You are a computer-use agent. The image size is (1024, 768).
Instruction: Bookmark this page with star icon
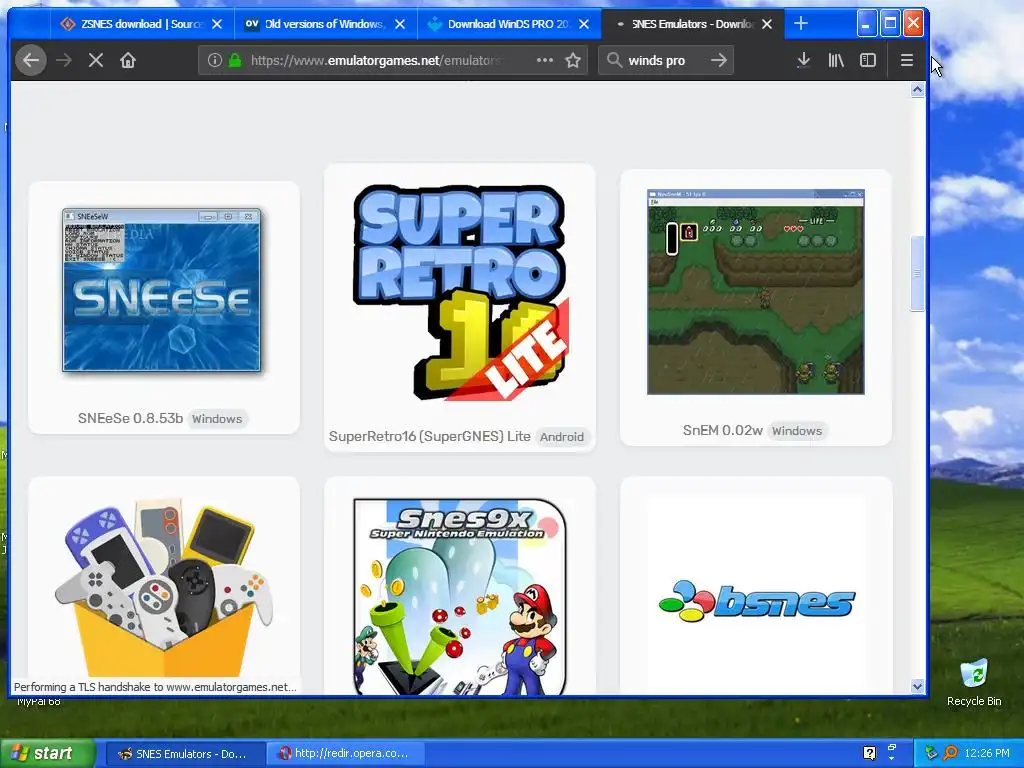(x=573, y=60)
